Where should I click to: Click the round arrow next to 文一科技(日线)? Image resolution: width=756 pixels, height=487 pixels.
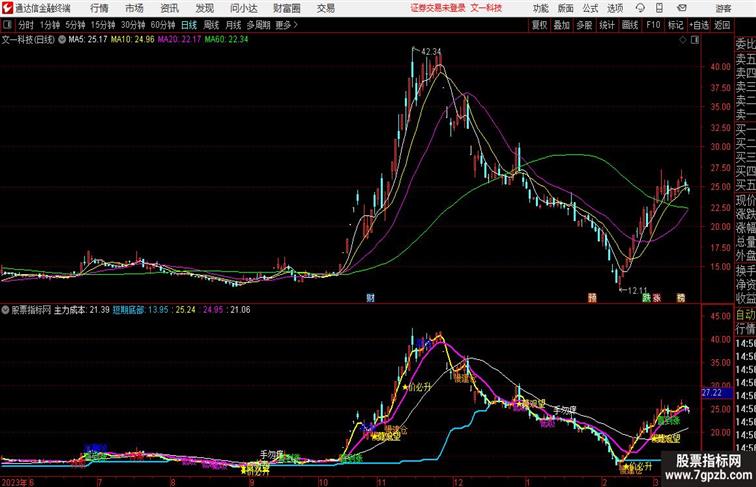[62, 40]
